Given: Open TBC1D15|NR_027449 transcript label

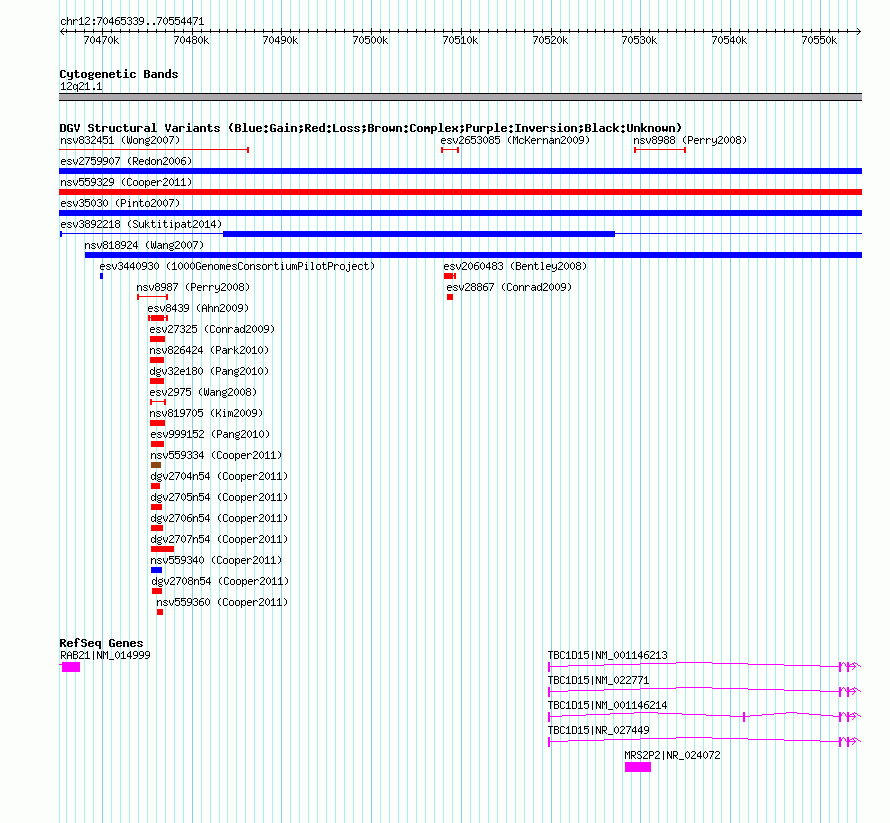Looking at the screenshot, I should point(598,730).
